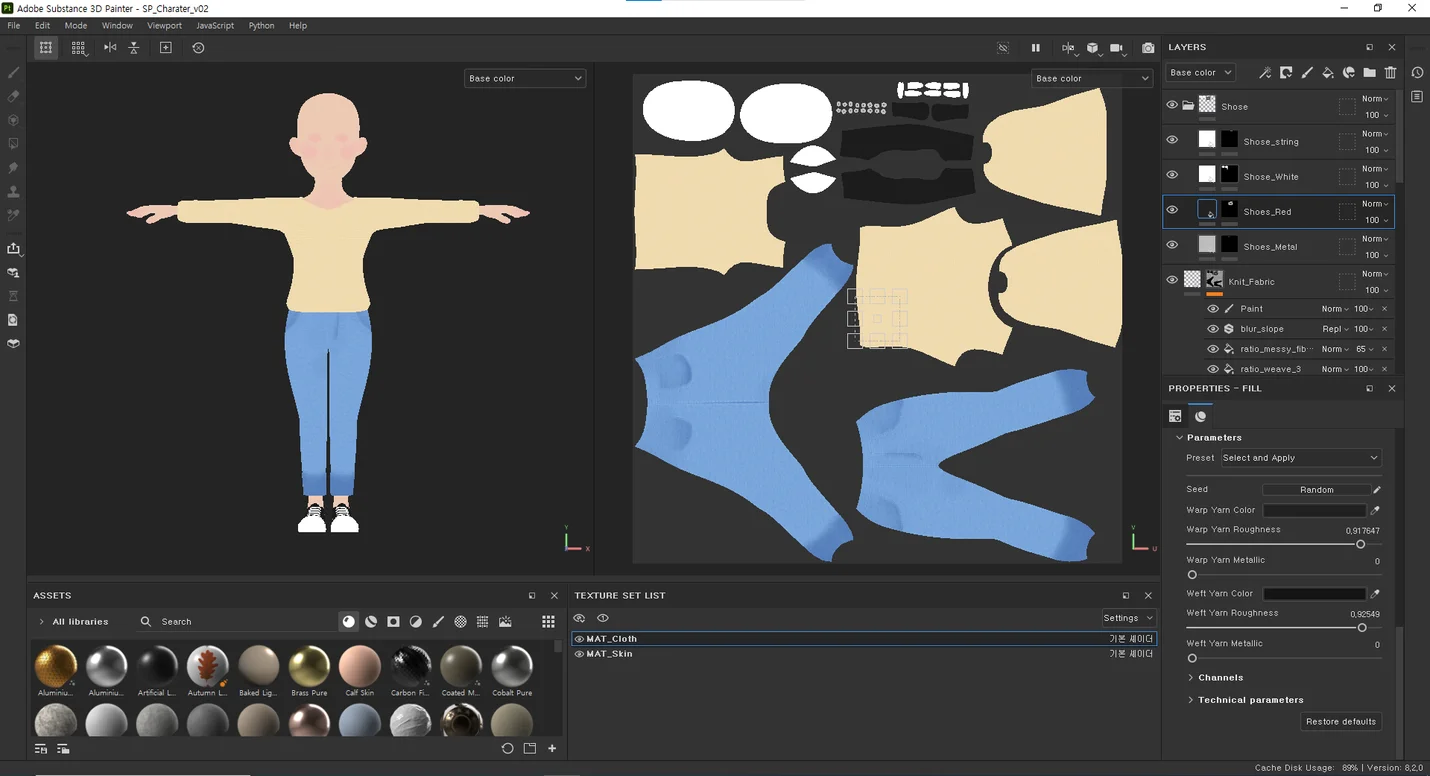Adjust the Warp Yarn Roughness slider

point(1284,544)
